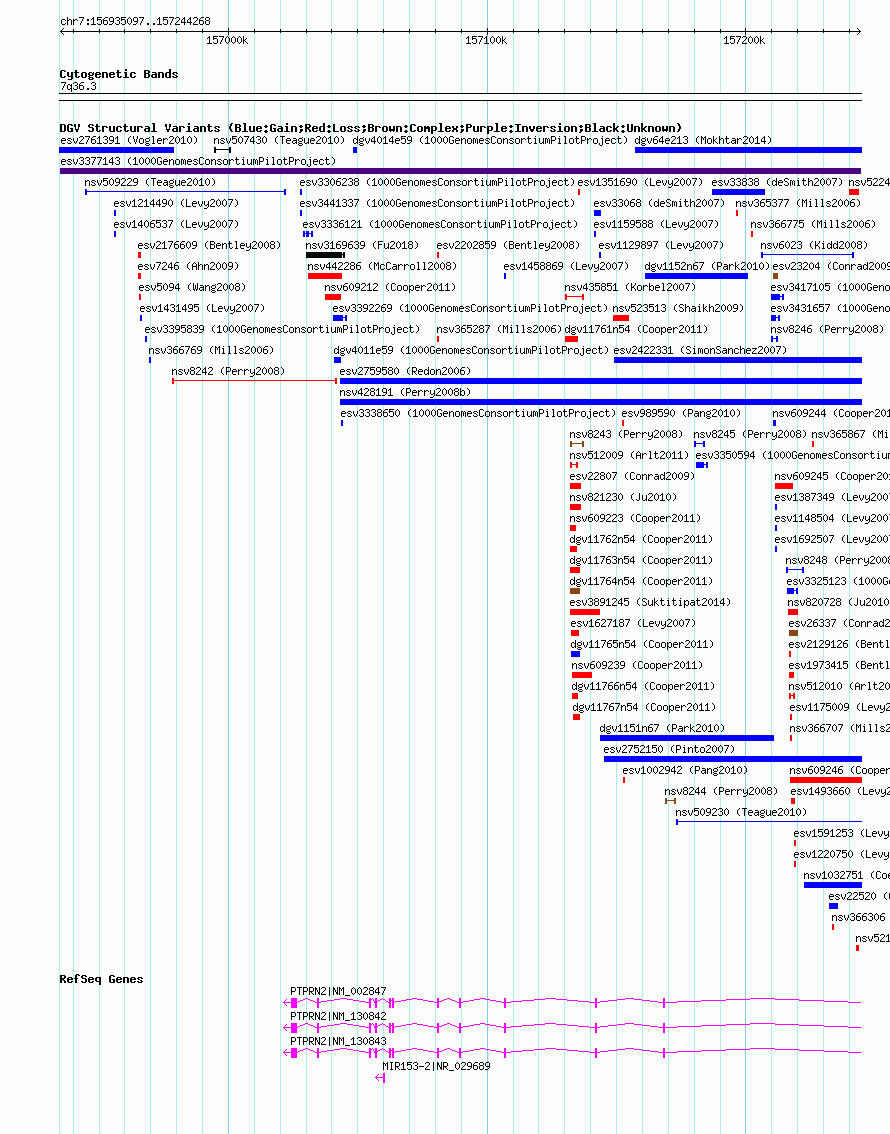Click esv2752150 (Pinto2007) label
The image size is (890, 1134).
pyautogui.click(x=669, y=749)
